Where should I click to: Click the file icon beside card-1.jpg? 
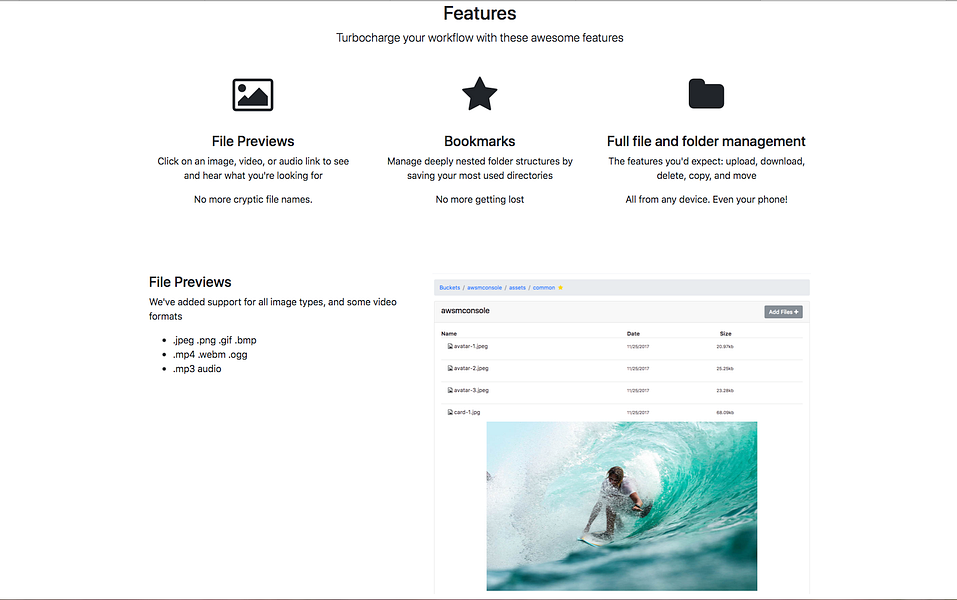(x=450, y=412)
